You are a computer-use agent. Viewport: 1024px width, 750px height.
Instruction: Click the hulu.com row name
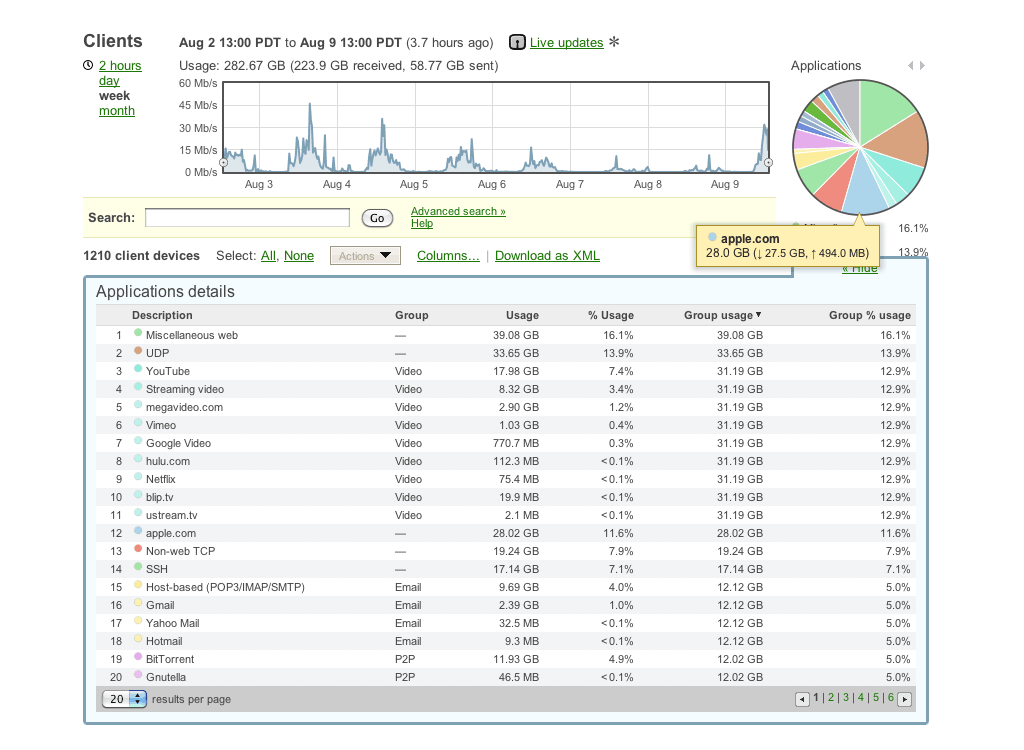pyautogui.click(x=168, y=461)
